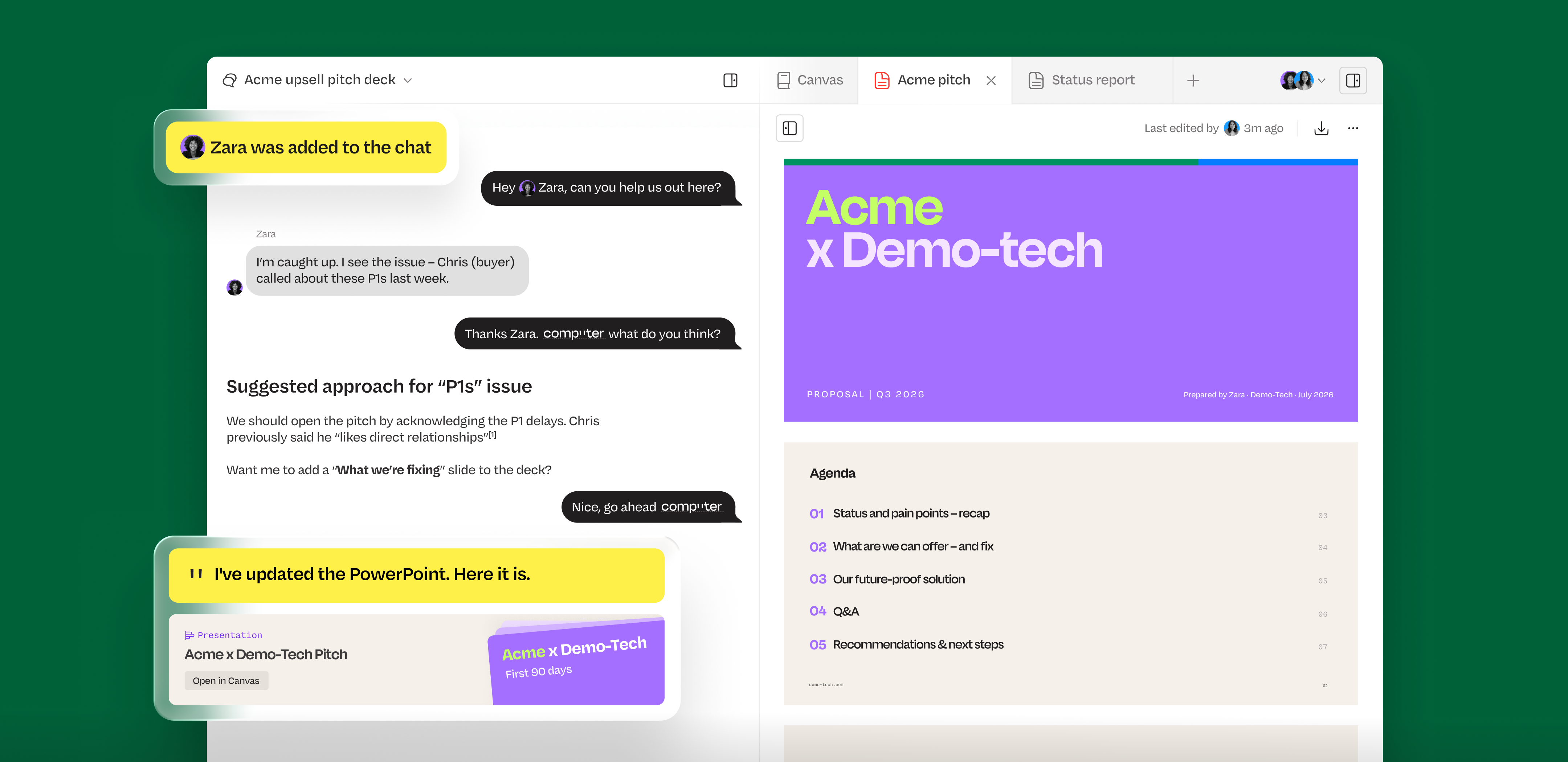Close the Acme pitch tab
1568x762 pixels.
pos(991,80)
